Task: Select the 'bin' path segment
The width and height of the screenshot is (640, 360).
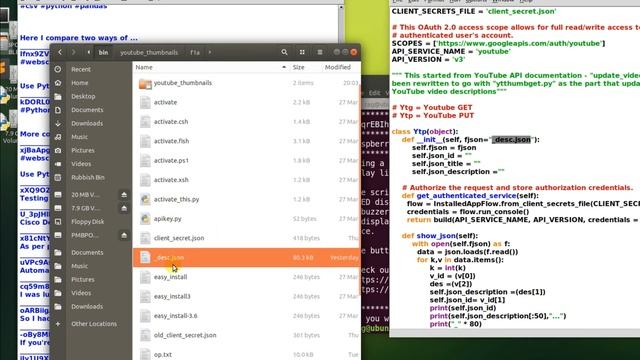Action: click(x=103, y=52)
